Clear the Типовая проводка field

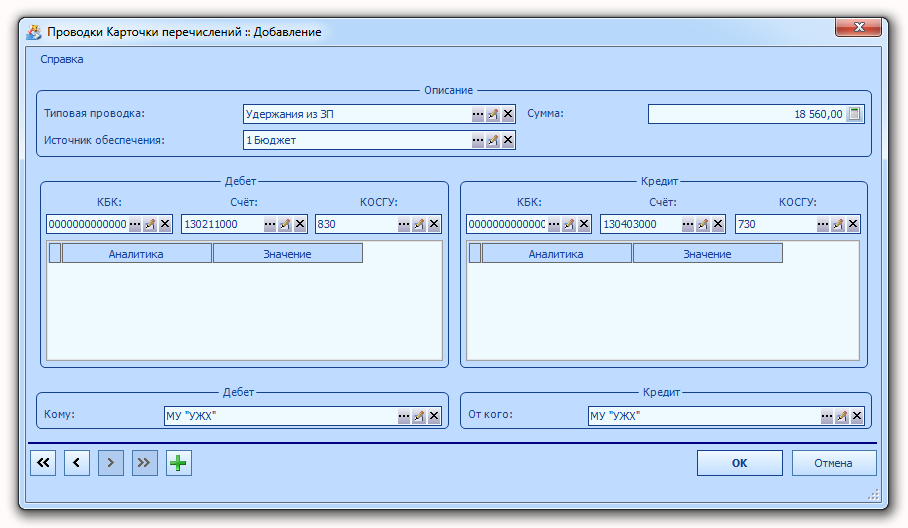[x=508, y=114]
